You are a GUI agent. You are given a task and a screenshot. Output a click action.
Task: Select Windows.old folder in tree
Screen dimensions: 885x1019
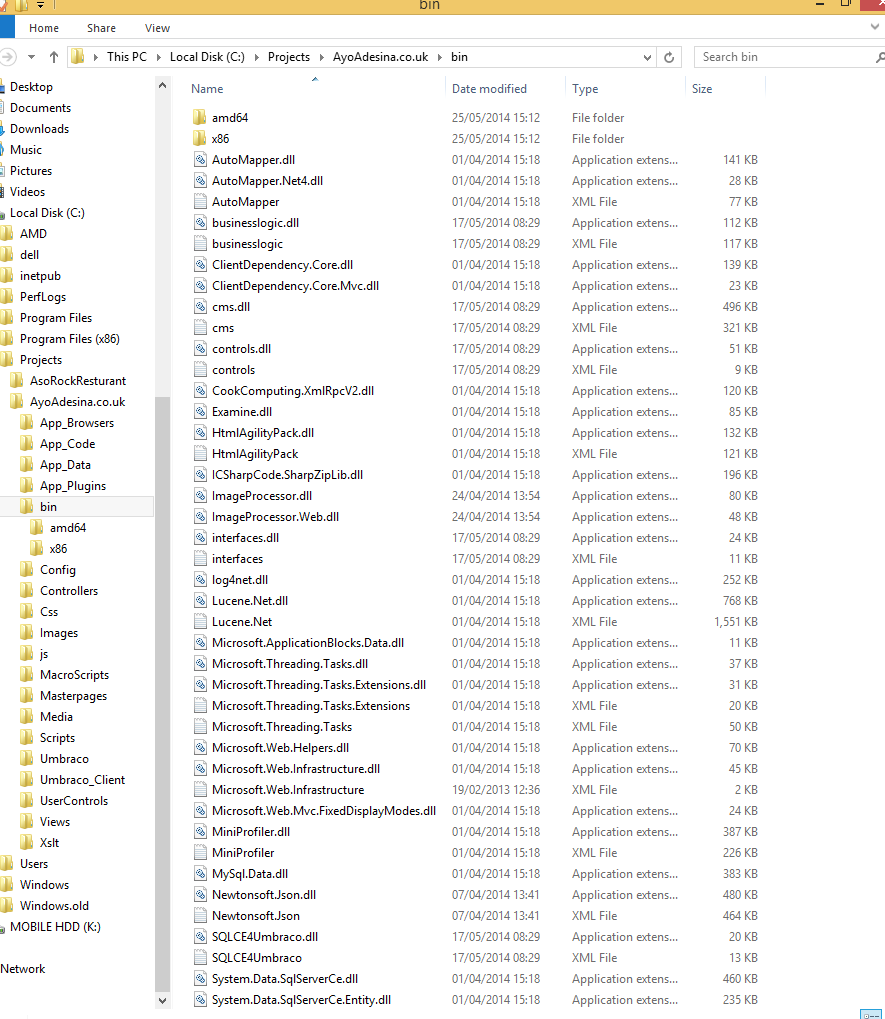pyautogui.click(x=55, y=906)
